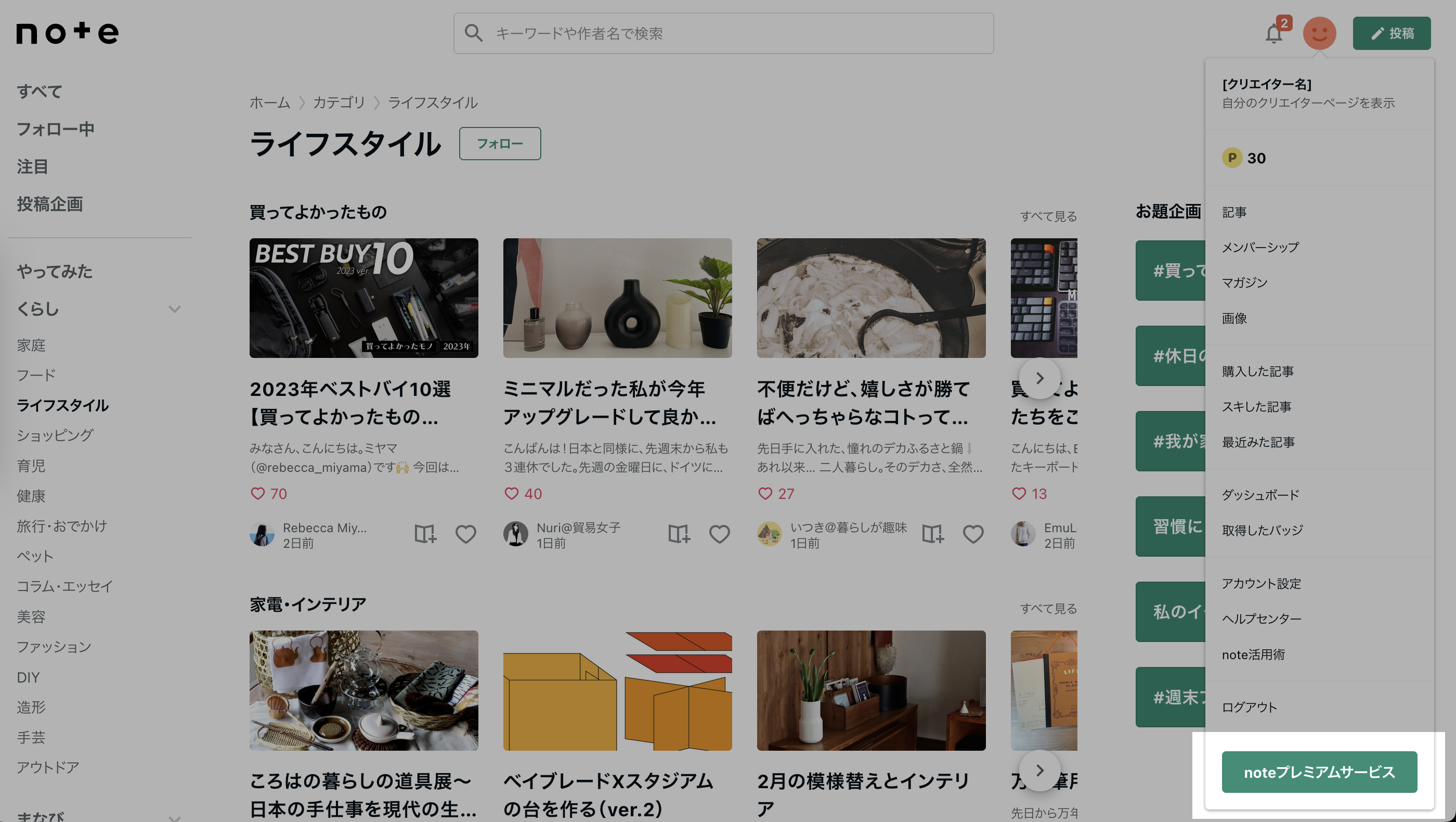Open アウトドア sidebar category
The width and height of the screenshot is (1456, 822).
(x=47, y=767)
